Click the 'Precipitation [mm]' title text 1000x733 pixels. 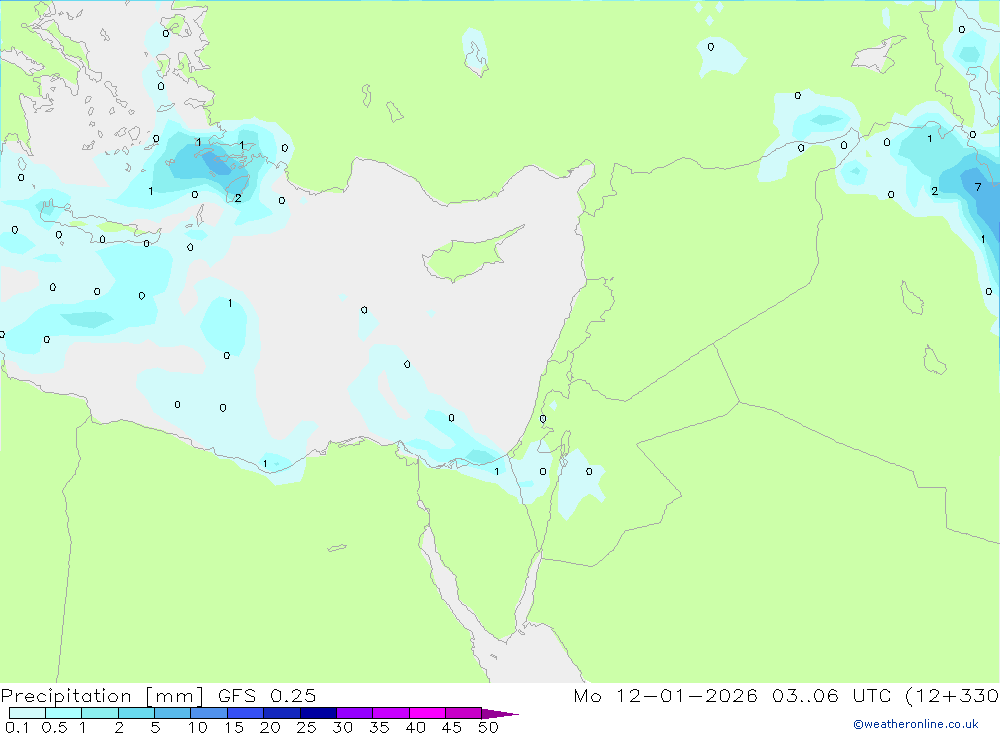[102, 696]
